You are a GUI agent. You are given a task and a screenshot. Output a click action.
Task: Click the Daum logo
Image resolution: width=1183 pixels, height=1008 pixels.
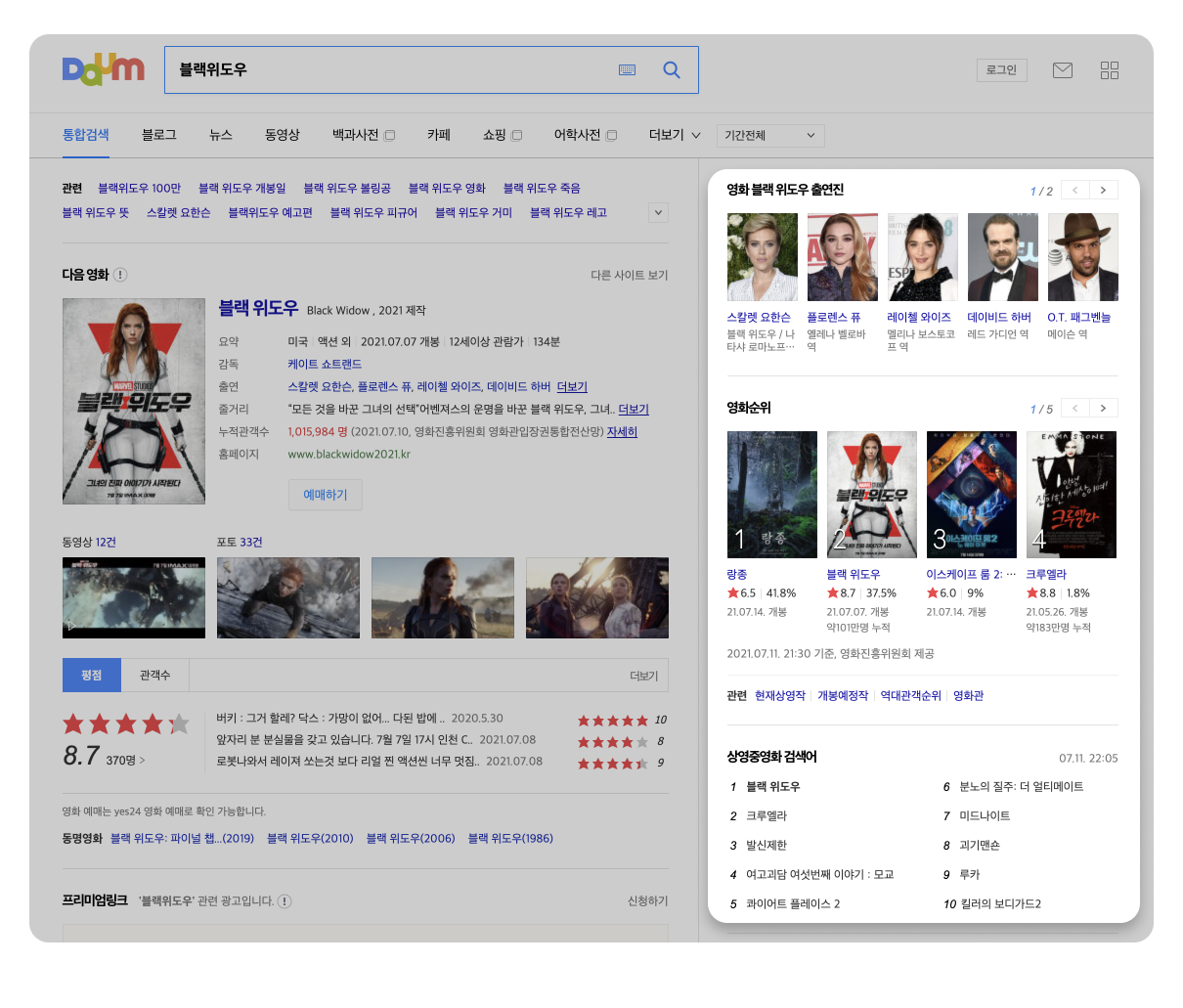click(103, 68)
